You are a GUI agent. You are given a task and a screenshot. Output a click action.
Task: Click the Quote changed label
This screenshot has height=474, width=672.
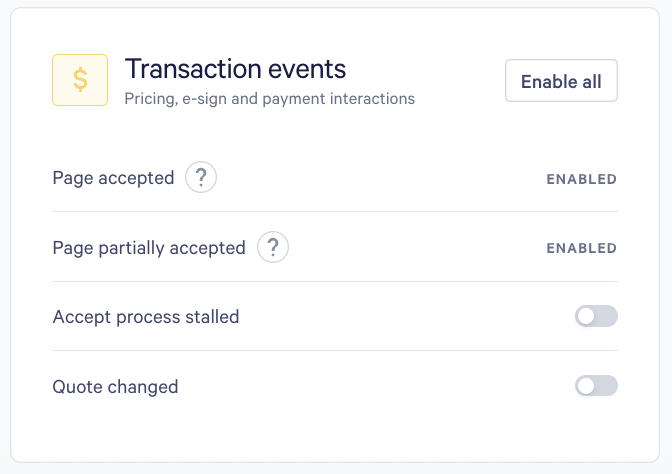point(115,386)
